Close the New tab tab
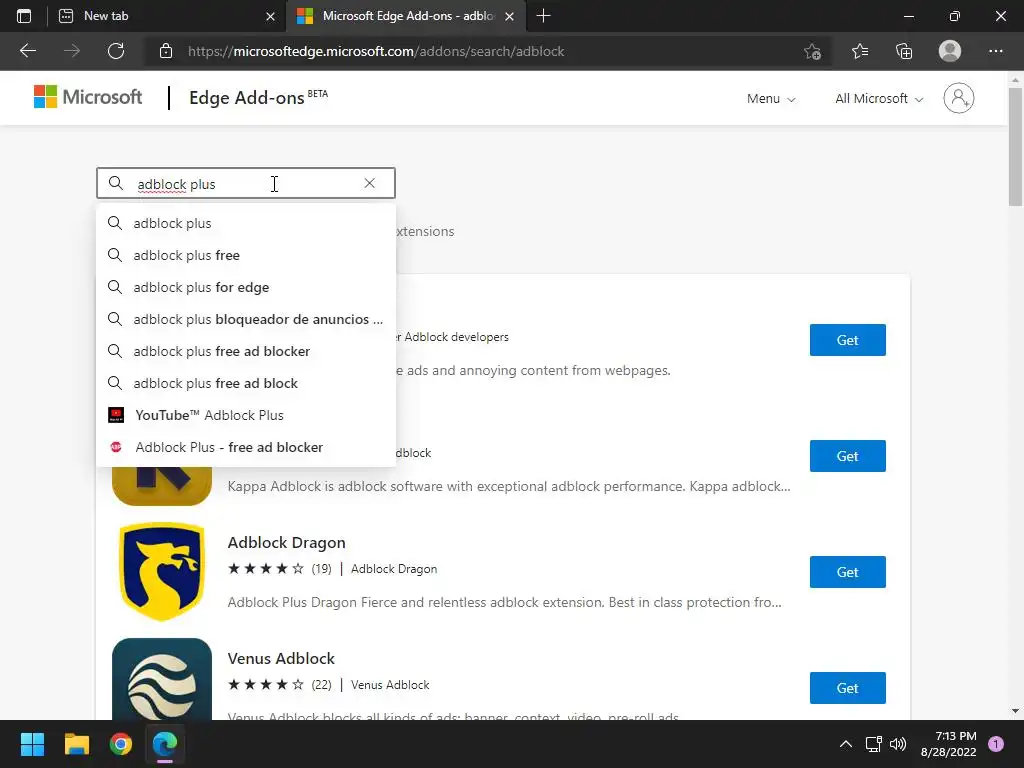This screenshot has width=1024, height=768. pos(270,16)
